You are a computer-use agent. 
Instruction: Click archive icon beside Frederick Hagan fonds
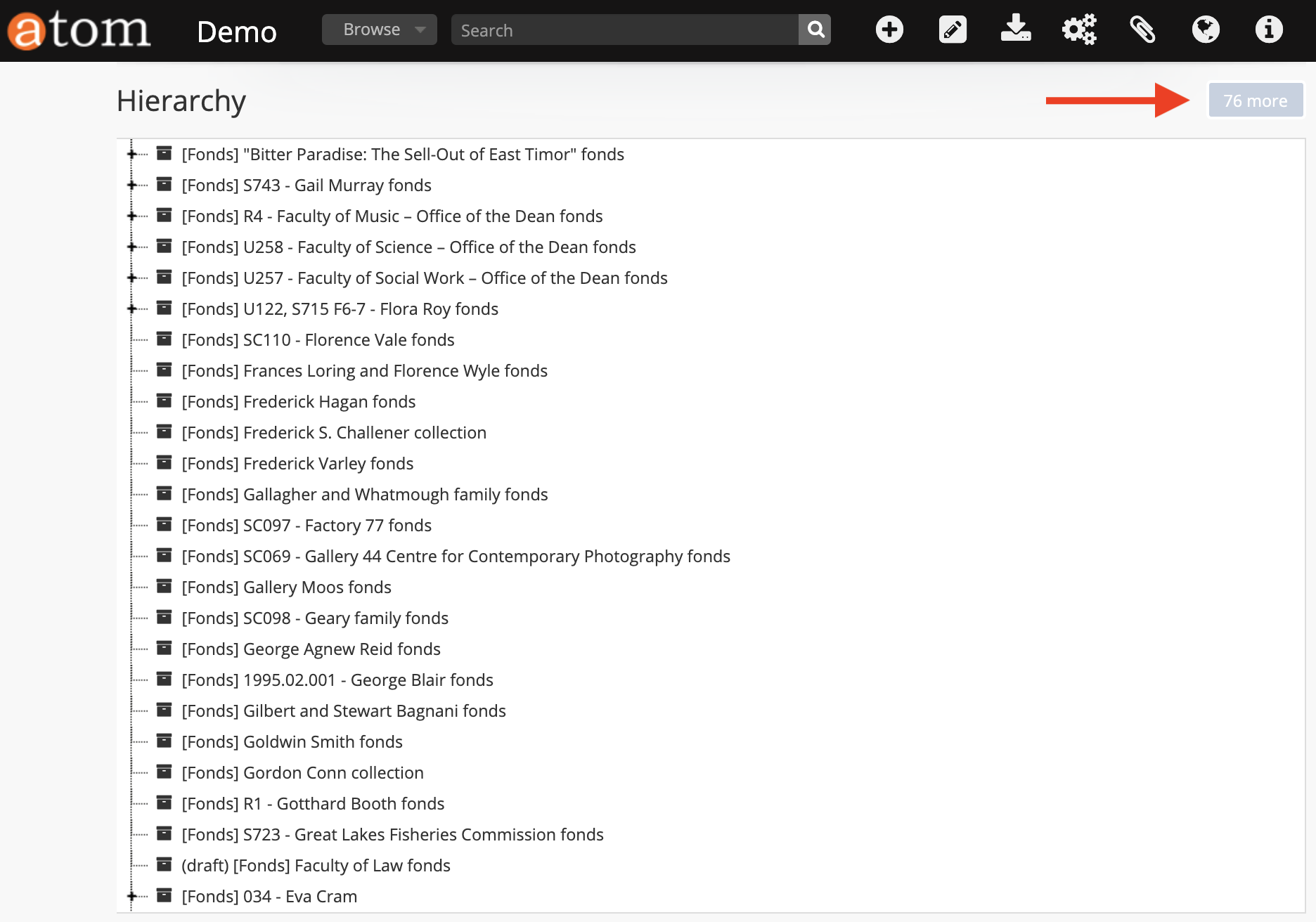pos(164,401)
